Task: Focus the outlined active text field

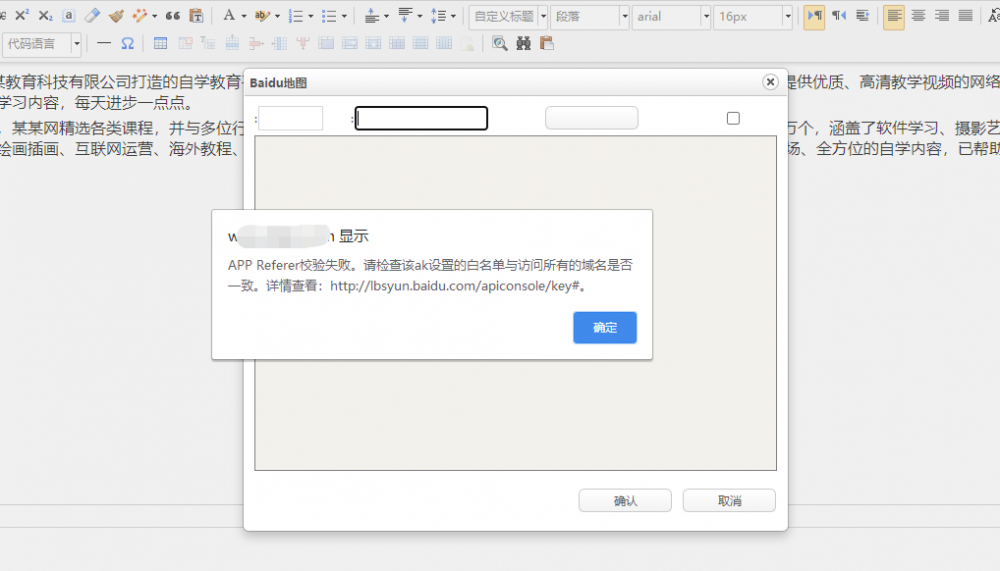Action: (x=421, y=118)
